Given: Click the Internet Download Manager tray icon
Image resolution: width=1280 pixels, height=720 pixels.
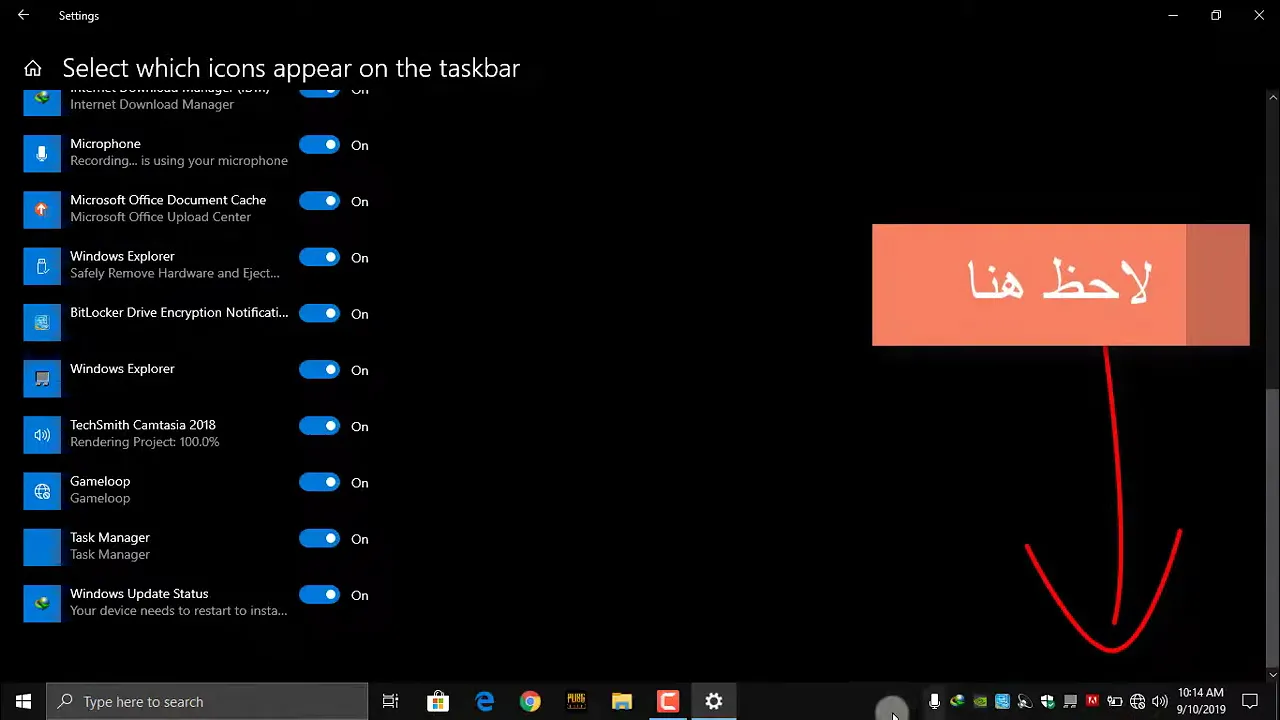Looking at the screenshot, I should point(957,702).
